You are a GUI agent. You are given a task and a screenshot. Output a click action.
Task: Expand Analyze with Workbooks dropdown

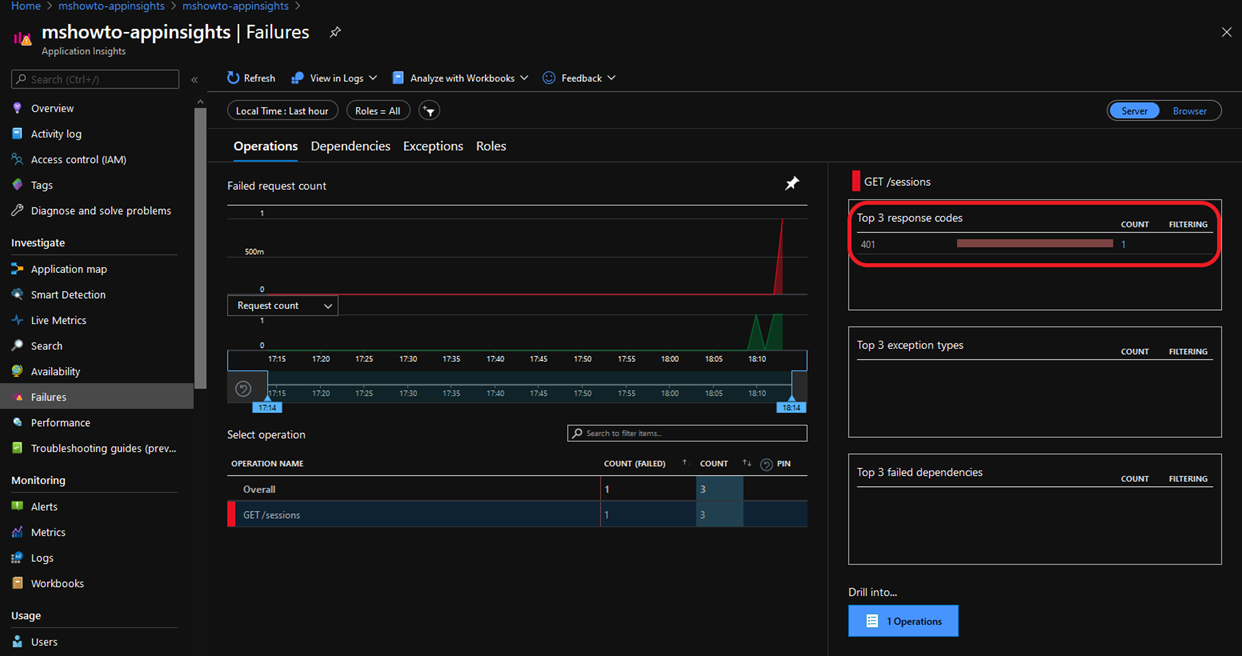(x=461, y=78)
